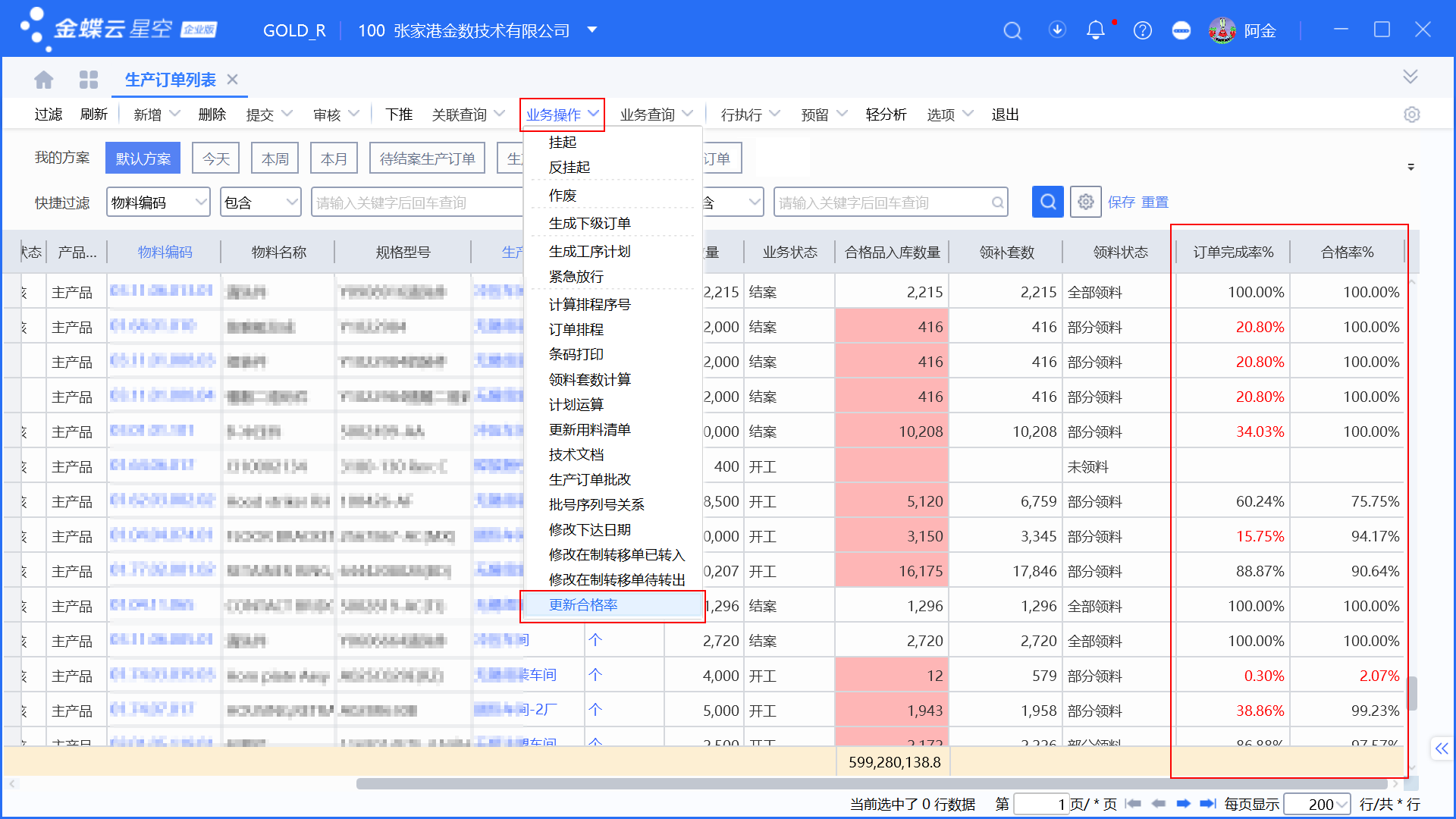Run quick filter with blue search button
The height and width of the screenshot is (819, 1456).
tap(1048, 202)
